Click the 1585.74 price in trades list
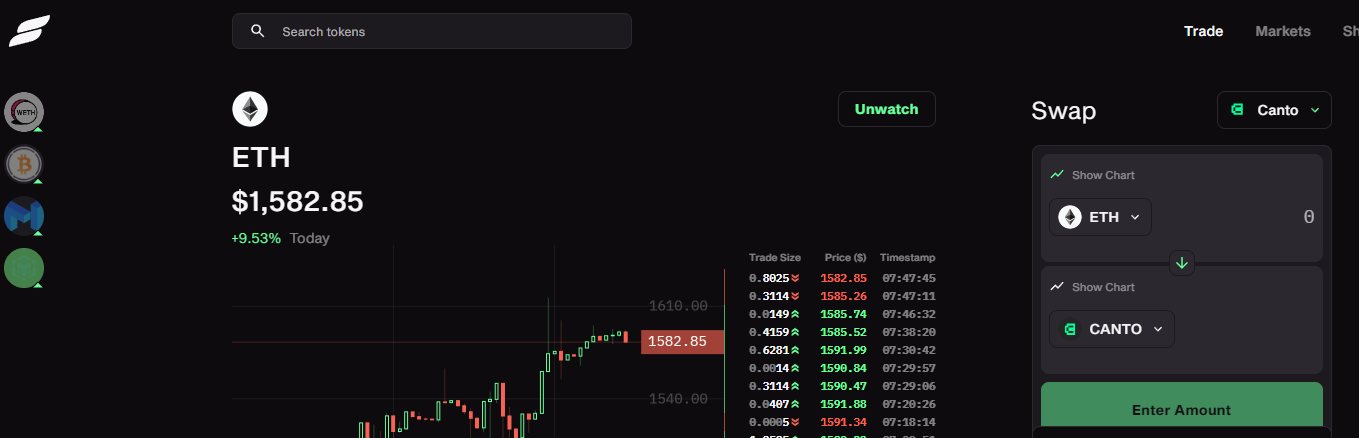Image resolution: width=1359 pixels, height=438 pixels. point(842,314)
